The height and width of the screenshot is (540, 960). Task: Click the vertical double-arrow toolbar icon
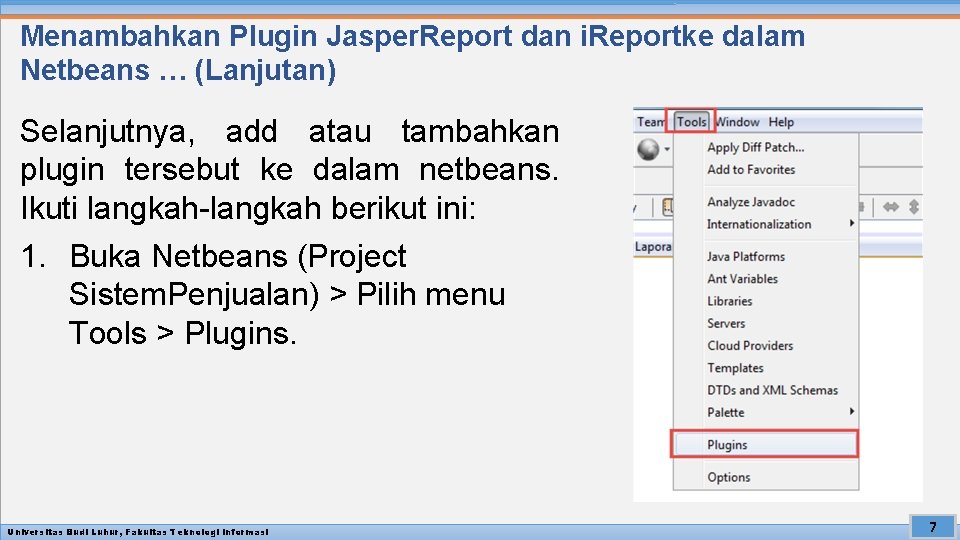pyautogui.click(x=914, y=207)
